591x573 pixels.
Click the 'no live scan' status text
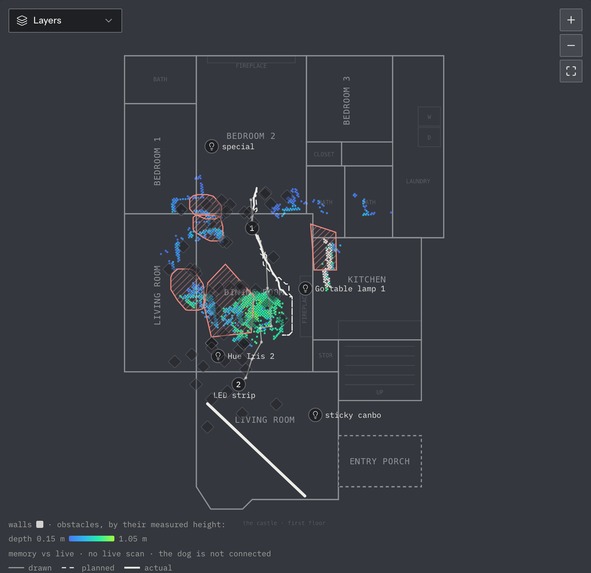(x=116, y=554)
